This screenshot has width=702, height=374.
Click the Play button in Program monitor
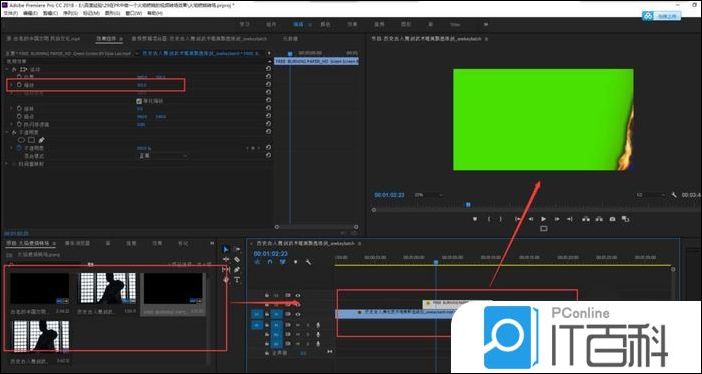pyautogui.click(x=544, y=219)
